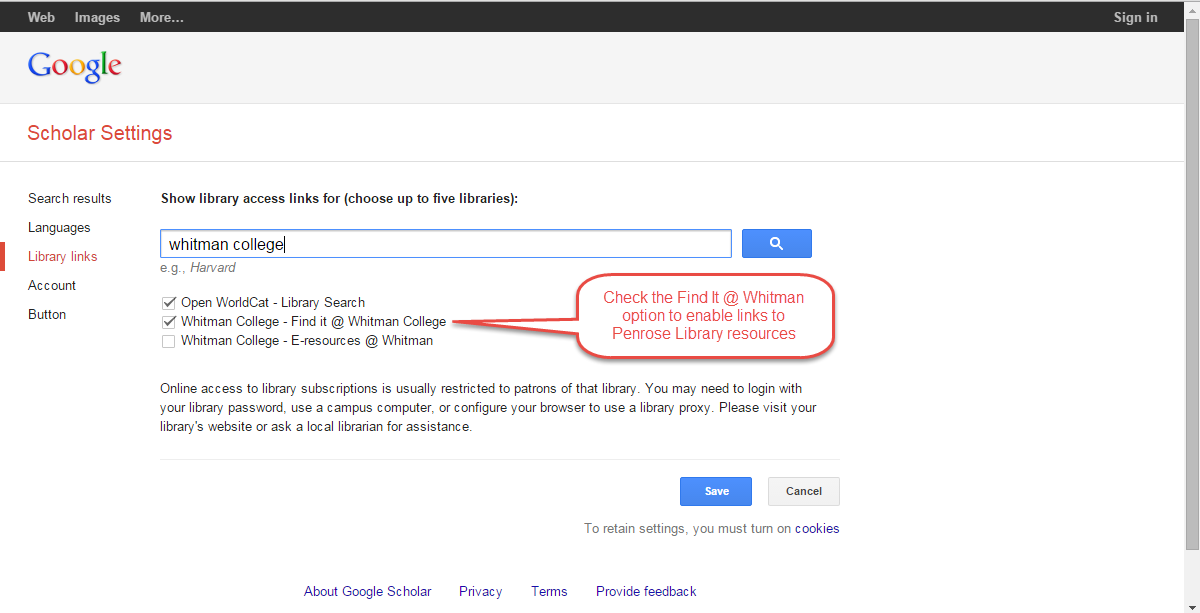The width and height of the screenshot is (1200, 613).
Task: Click into the library search input field
Action: (x=445, y=243)
